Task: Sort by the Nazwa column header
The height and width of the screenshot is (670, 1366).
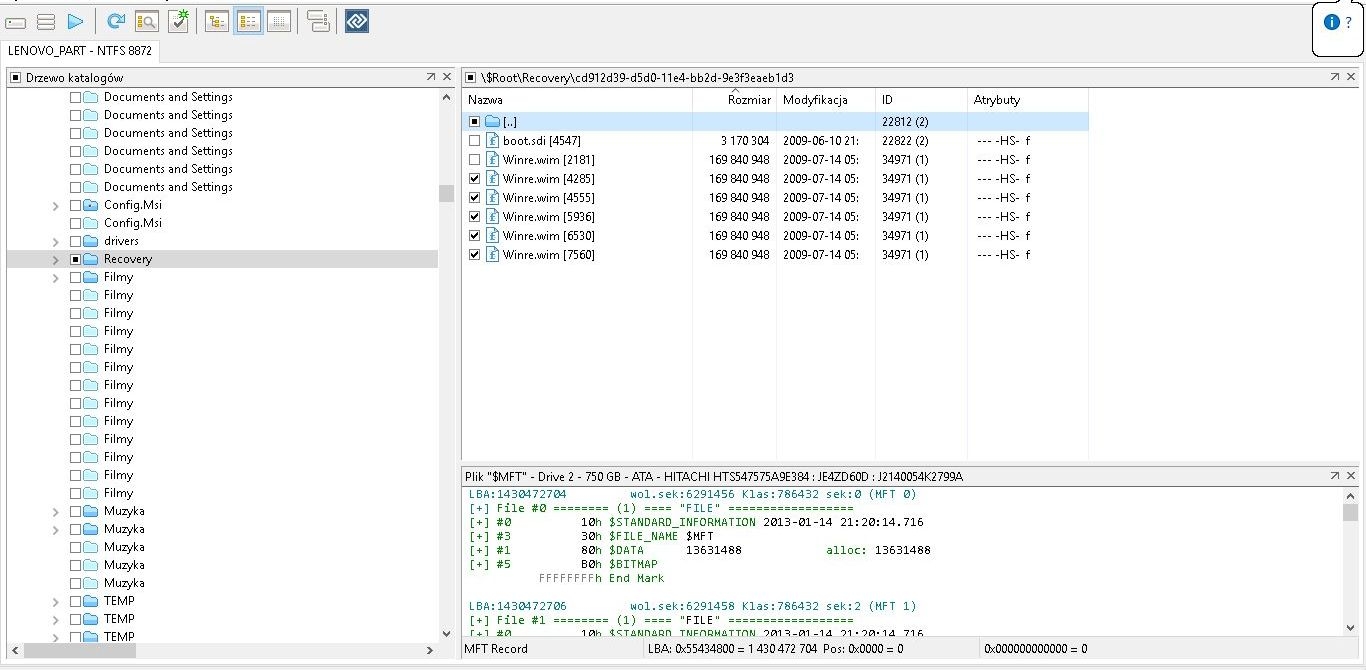Action: pos(577,100)
